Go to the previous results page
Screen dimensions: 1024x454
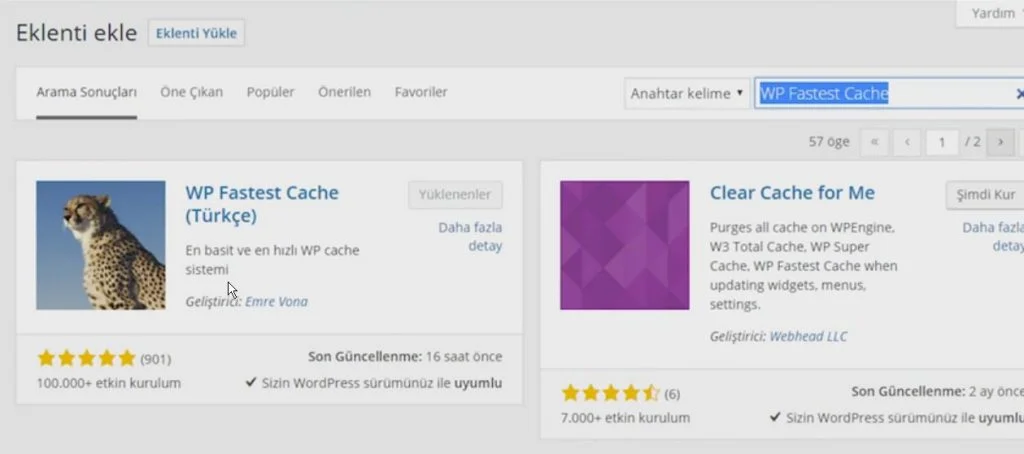907,143
